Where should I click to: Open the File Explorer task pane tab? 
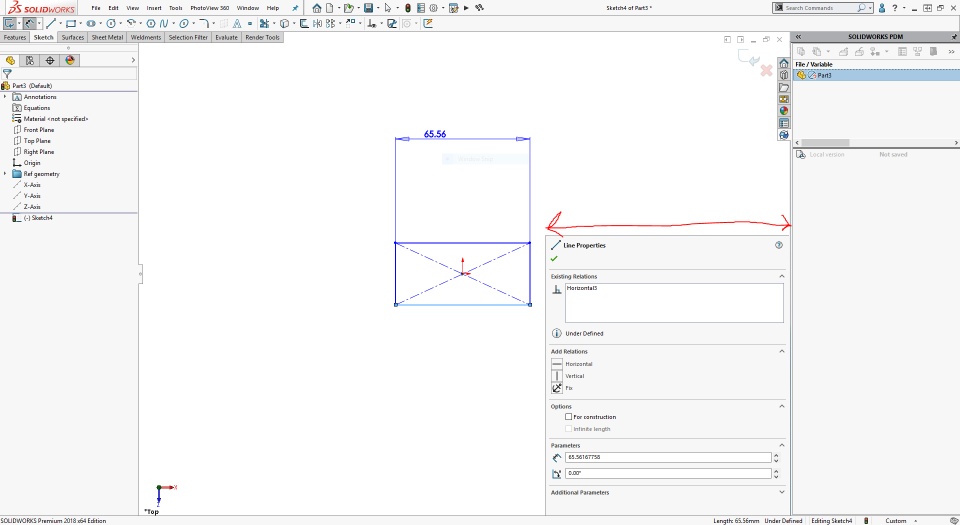784,88
